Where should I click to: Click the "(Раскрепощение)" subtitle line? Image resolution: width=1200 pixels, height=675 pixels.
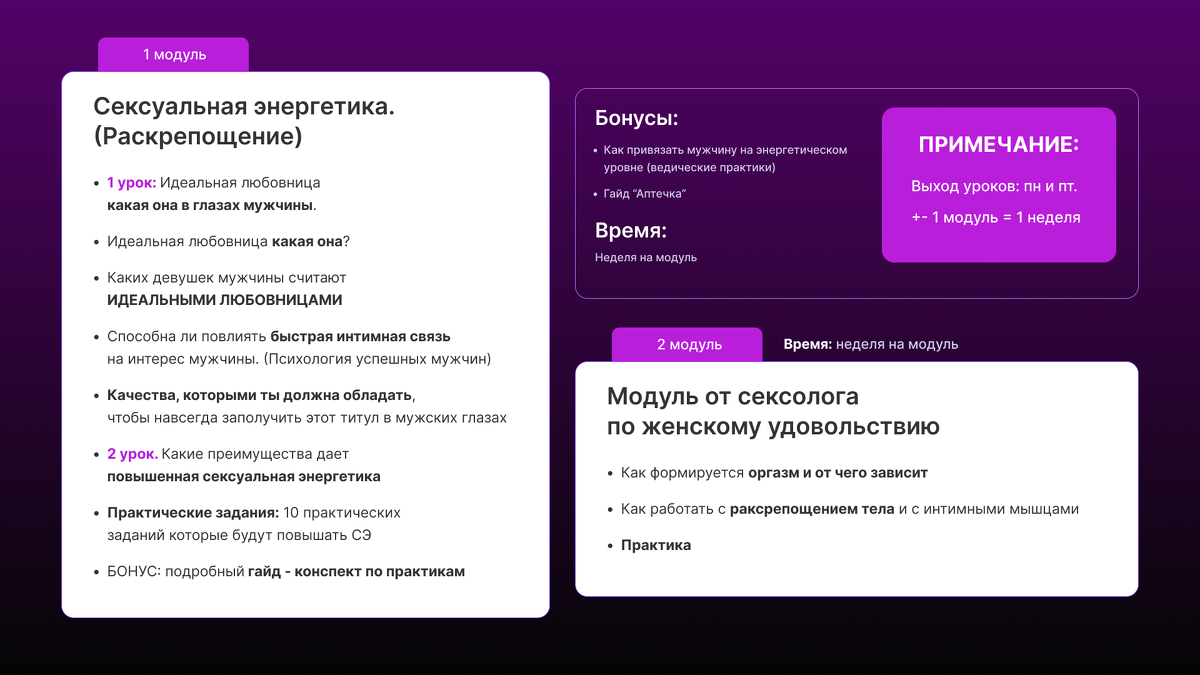pyautogui.click(x=198, y=137)
